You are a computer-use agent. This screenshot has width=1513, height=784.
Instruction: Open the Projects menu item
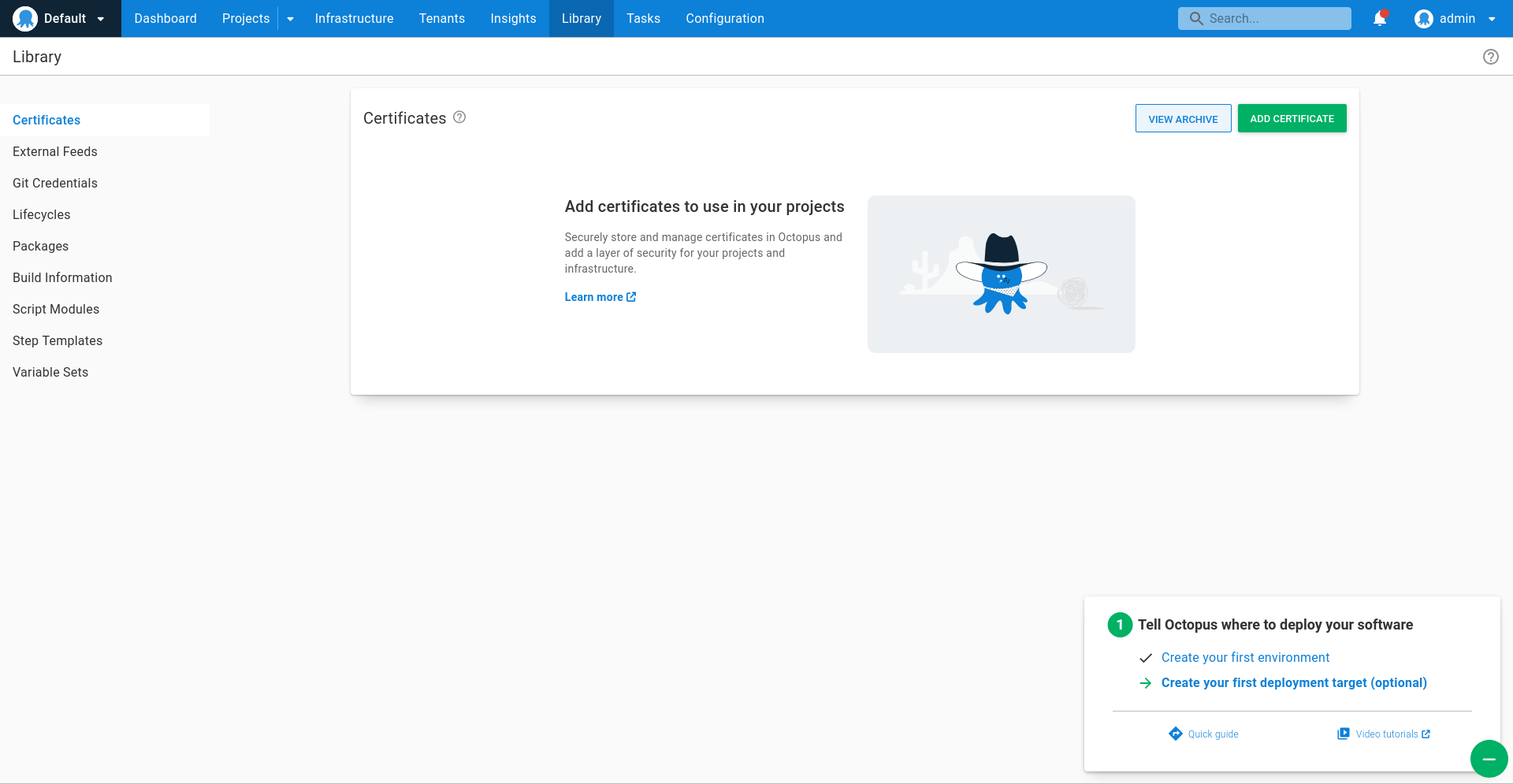[246, 18]
